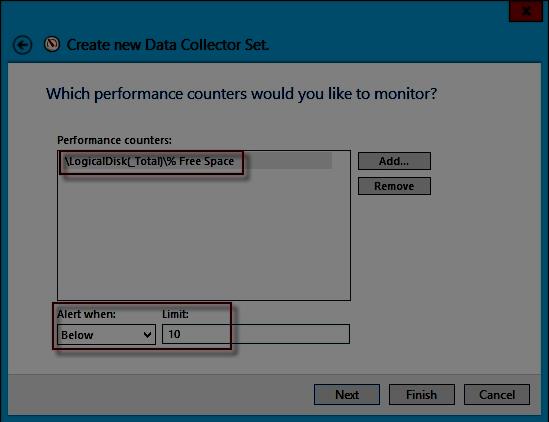Click the 'Which performance counters' heading
Viewport: 549px width, 422px height.
pyautogui.click(x=242, y=94)
